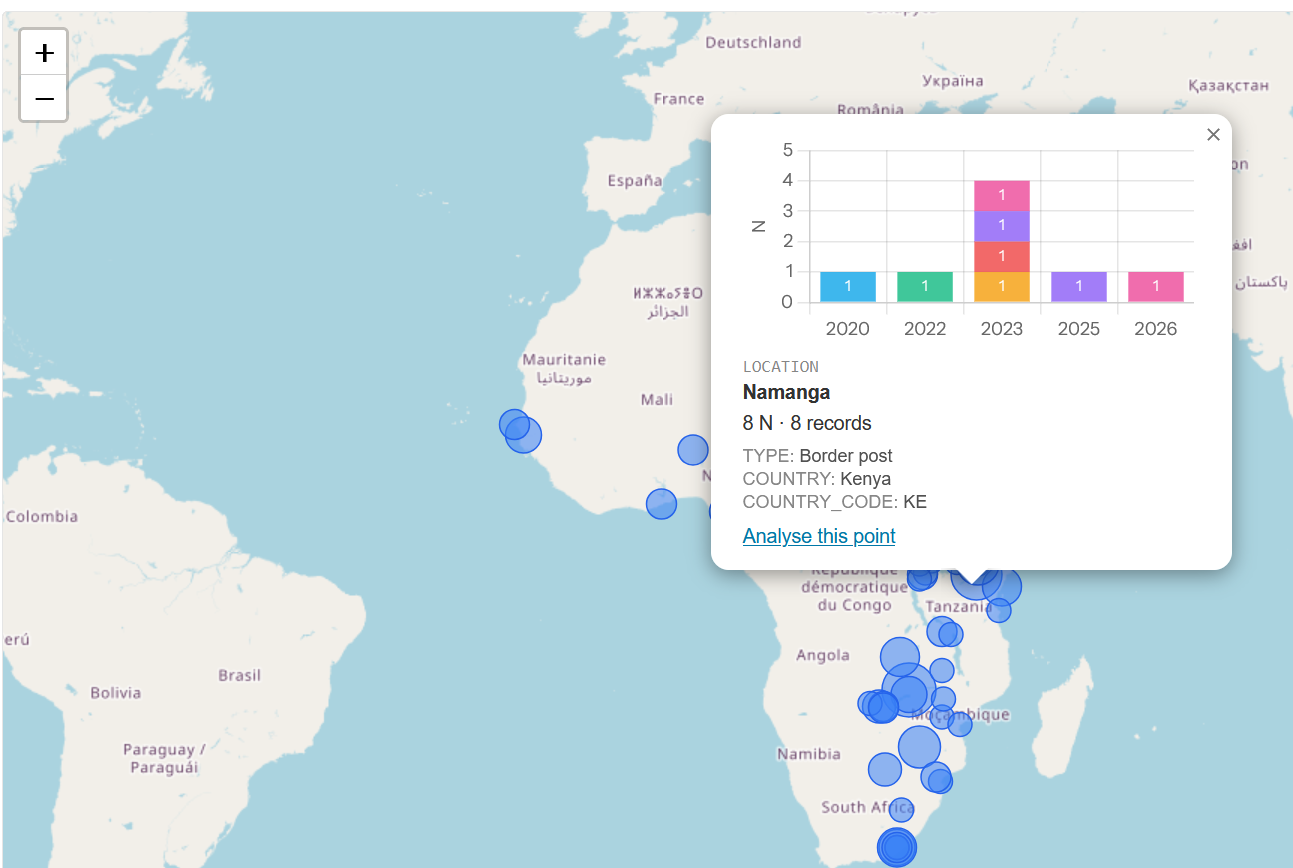This screenshot has width=1293, height=868.
Task: Zoom out the map with minus button
Action: coord(44,98)
